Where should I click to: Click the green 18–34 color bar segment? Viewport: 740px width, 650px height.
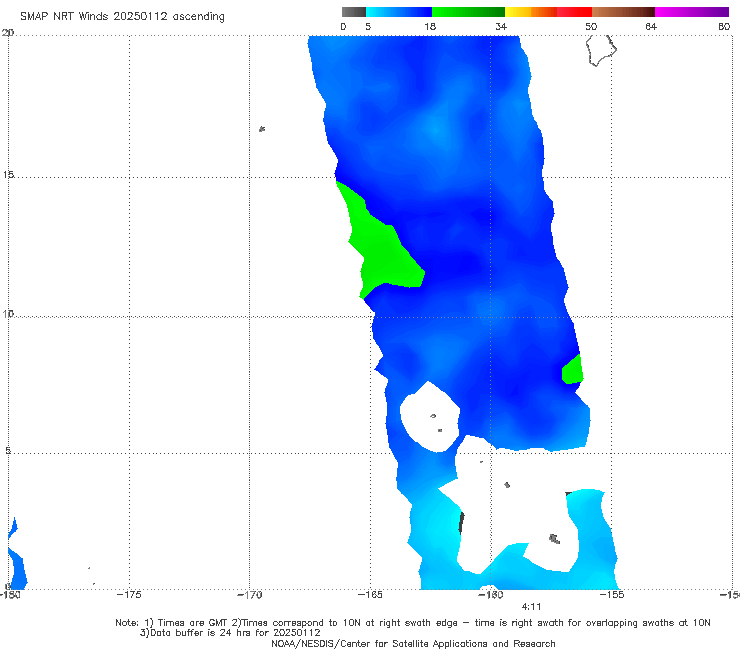click(x=468, y=12)
